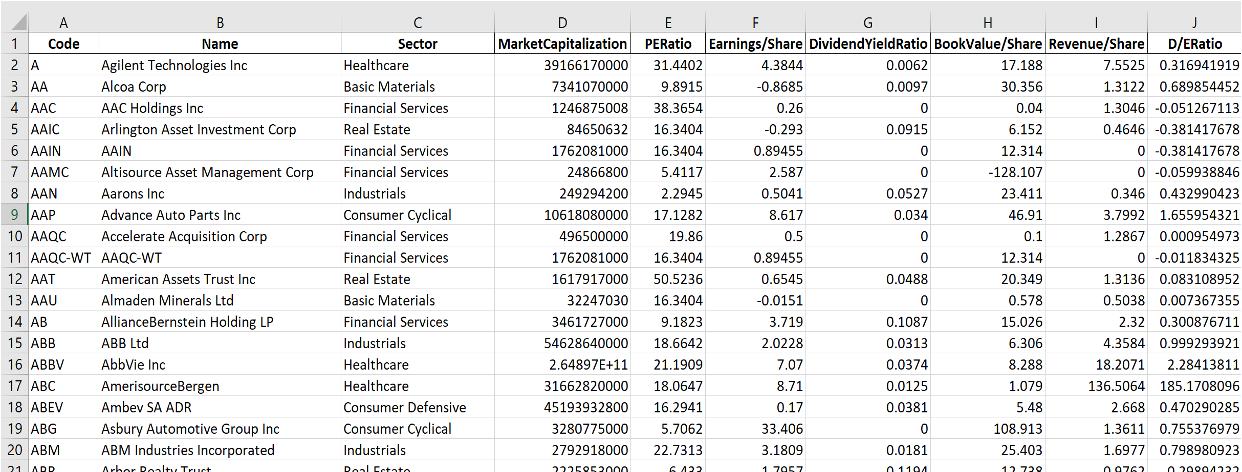The height and width of the screenshot is (472, 1242).
Task: Select the PERatio value 50.5236
Action: (668, 279)
